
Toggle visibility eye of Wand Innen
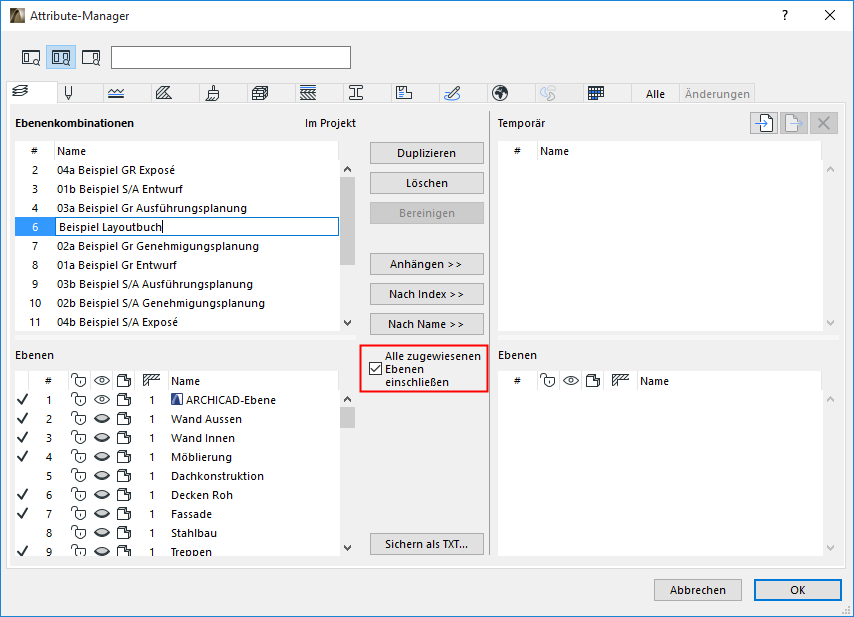(x=102, y=438)
